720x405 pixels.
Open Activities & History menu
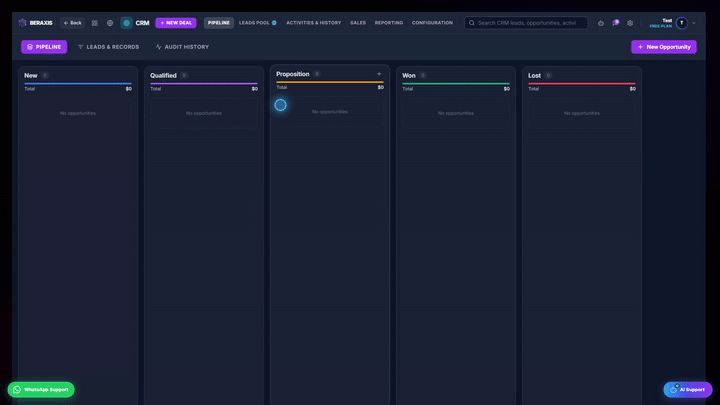[x=314, y=22]
